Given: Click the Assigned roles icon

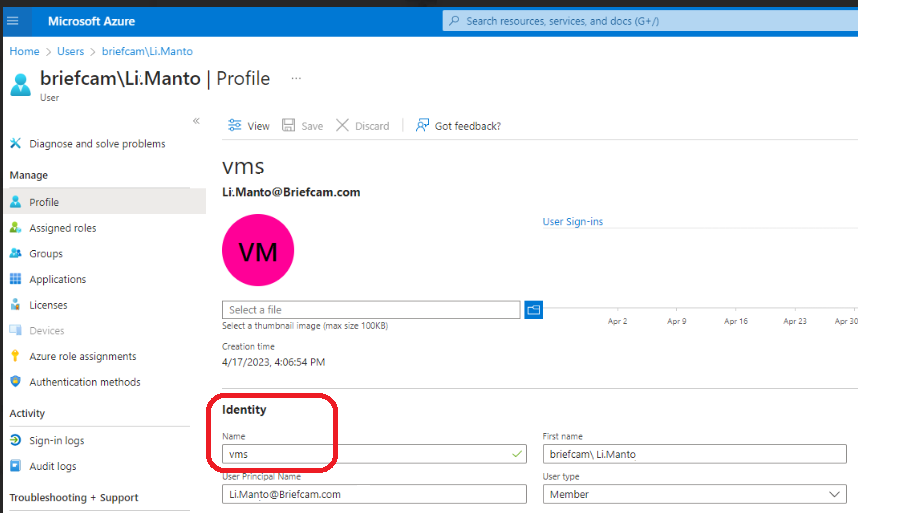Looking at the screenshot, I should [16, 228].
